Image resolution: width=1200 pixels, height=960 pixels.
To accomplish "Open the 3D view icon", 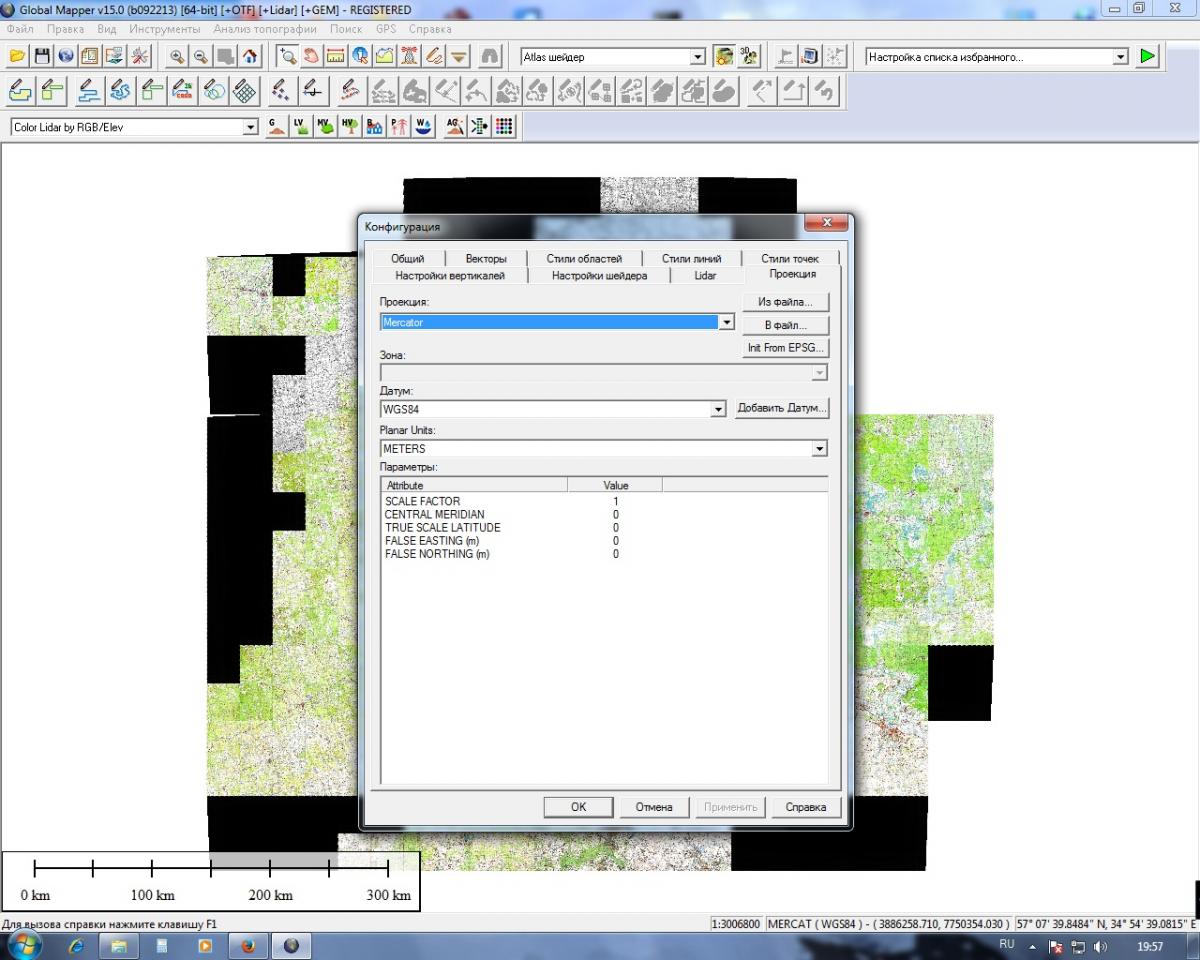I will pyautogui.click(x=749, y=57).
